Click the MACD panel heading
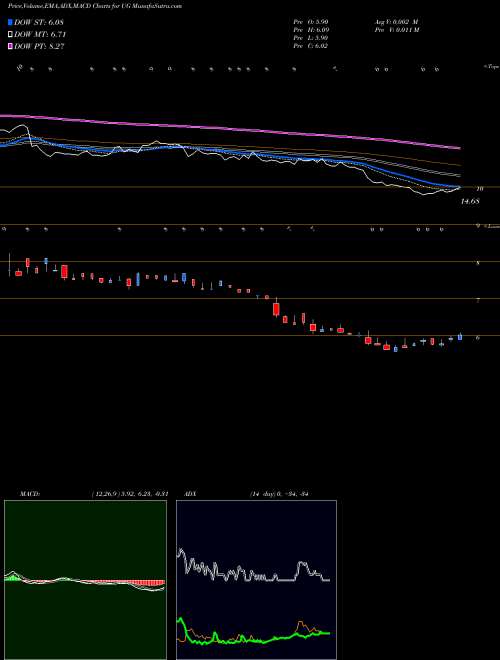Screen dimensions: 500x660 [x=30, y=494]
